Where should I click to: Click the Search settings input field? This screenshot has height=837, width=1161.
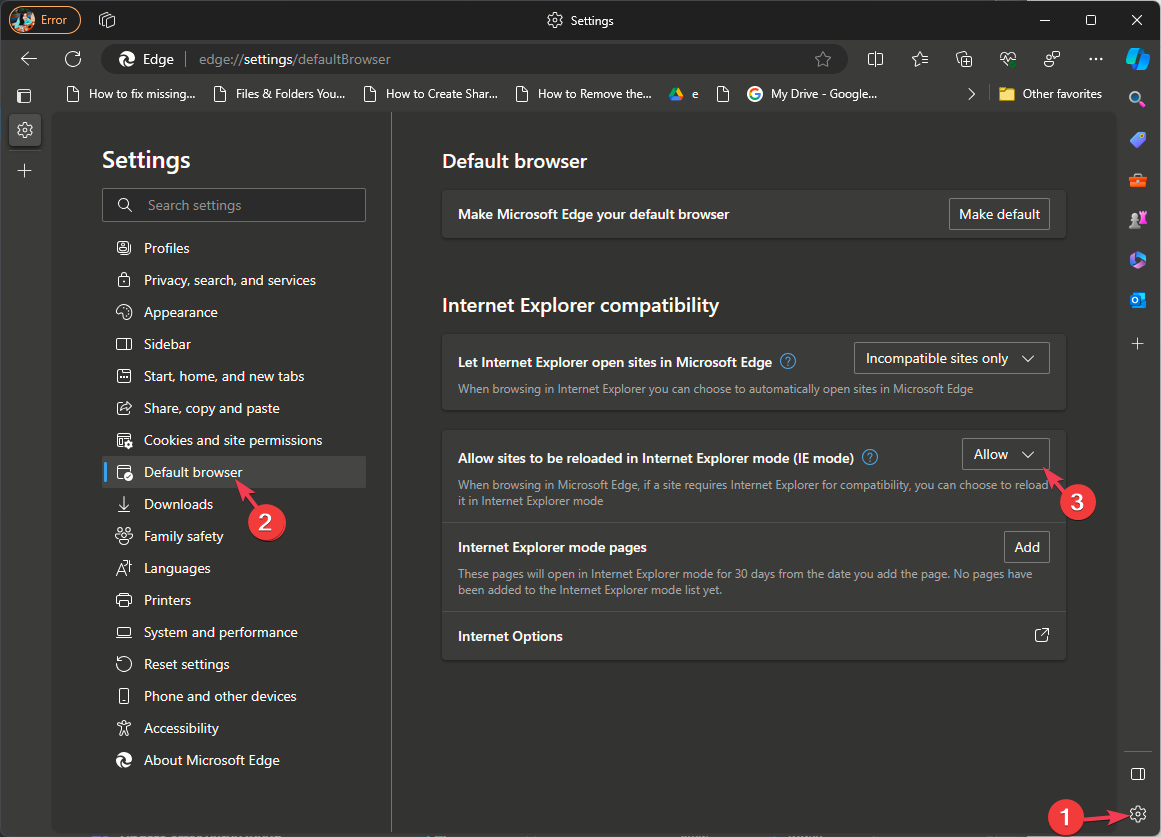click(233, 204)
